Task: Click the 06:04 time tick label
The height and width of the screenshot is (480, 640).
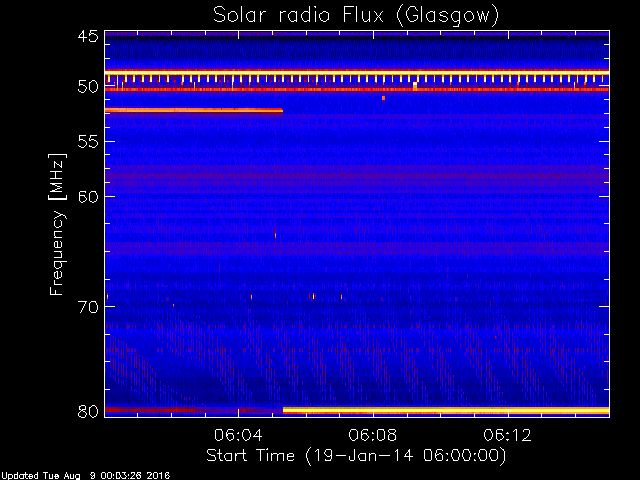Action: 238,435
